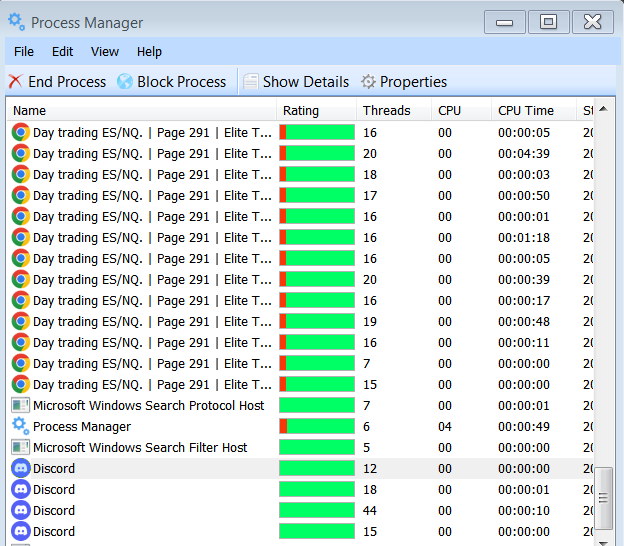This screenshot has height=546, width=624.
Task: Click the gear icon in Process Manager row
Action: tap(20, 426)
